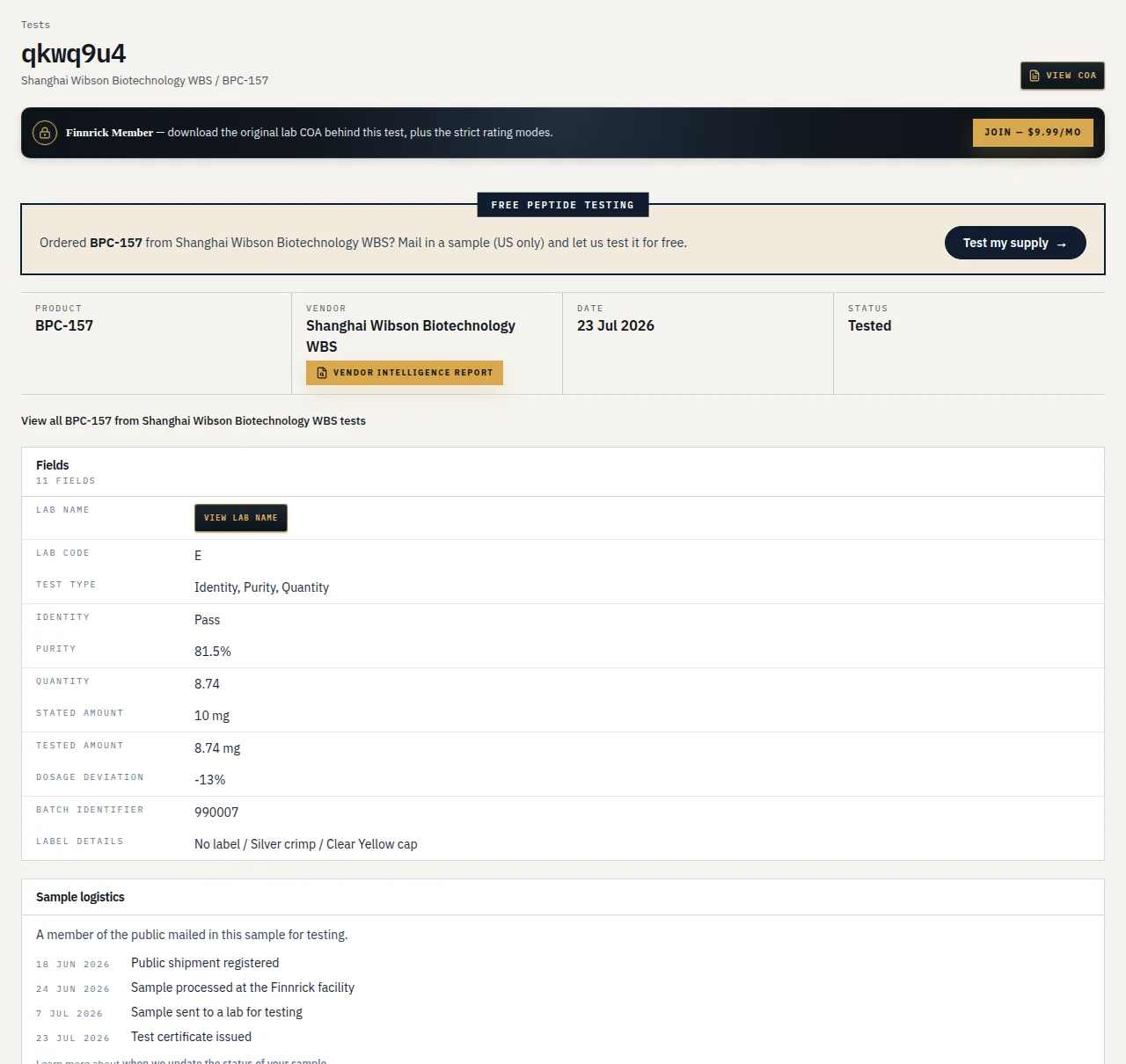The width and height of the screenshot is (1126, 1064).
Task: Join membership via JOIN — $9.99/MO button
Action: [x=1033, y=133]
